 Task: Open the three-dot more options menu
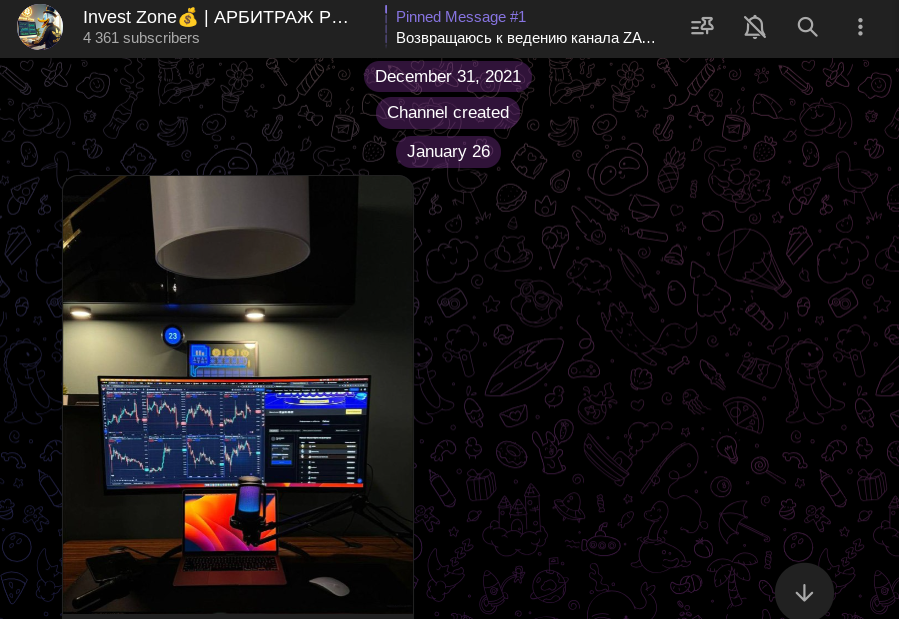tap(860, 26)
